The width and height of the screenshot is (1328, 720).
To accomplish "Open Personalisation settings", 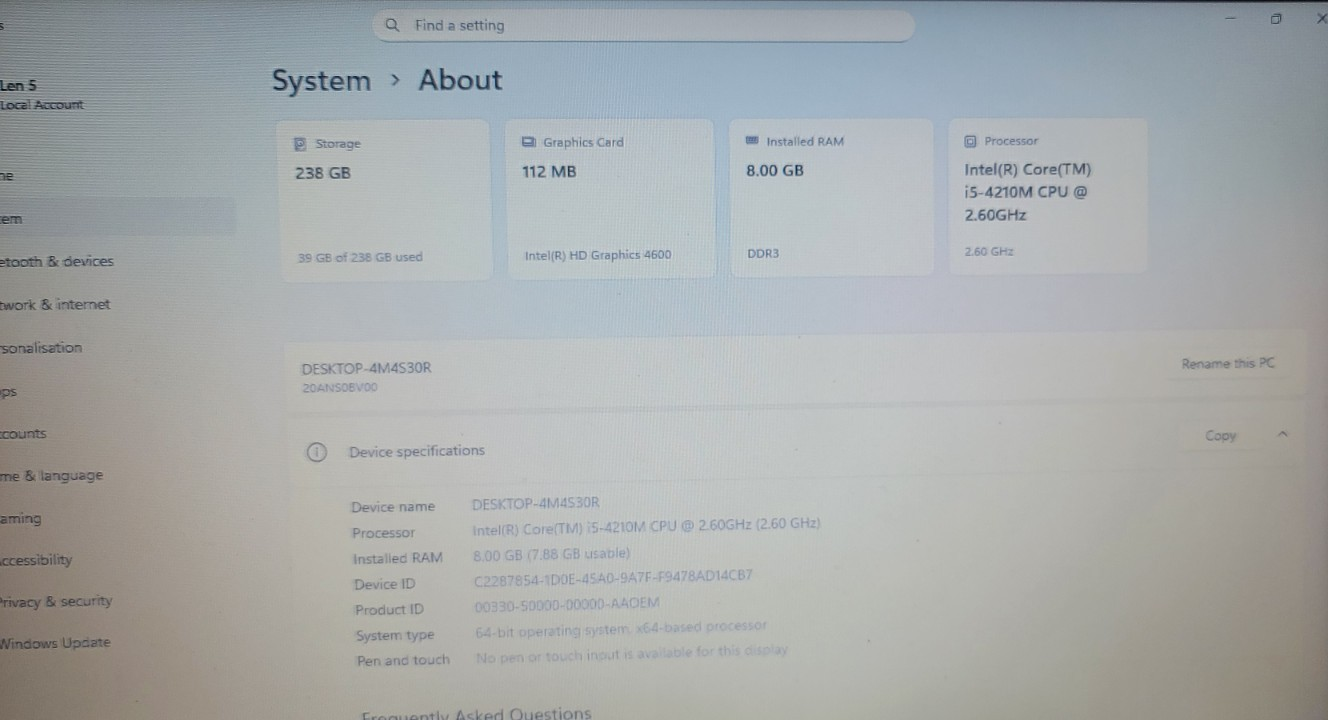I will (41, 348).
